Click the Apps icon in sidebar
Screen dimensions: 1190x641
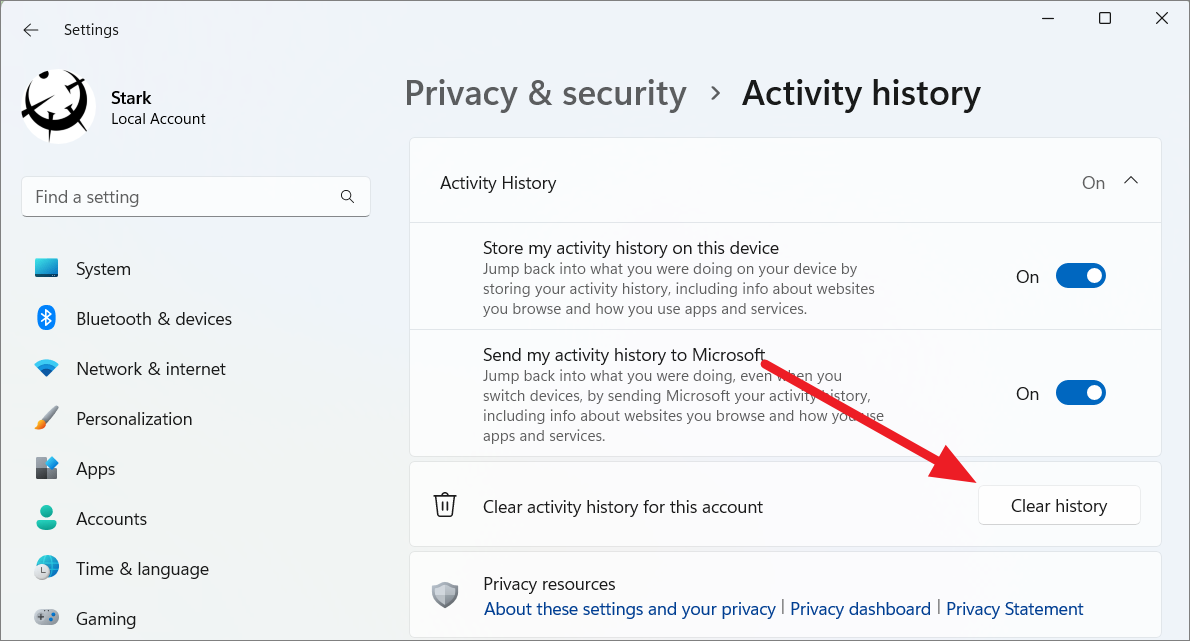coord(46,468)
